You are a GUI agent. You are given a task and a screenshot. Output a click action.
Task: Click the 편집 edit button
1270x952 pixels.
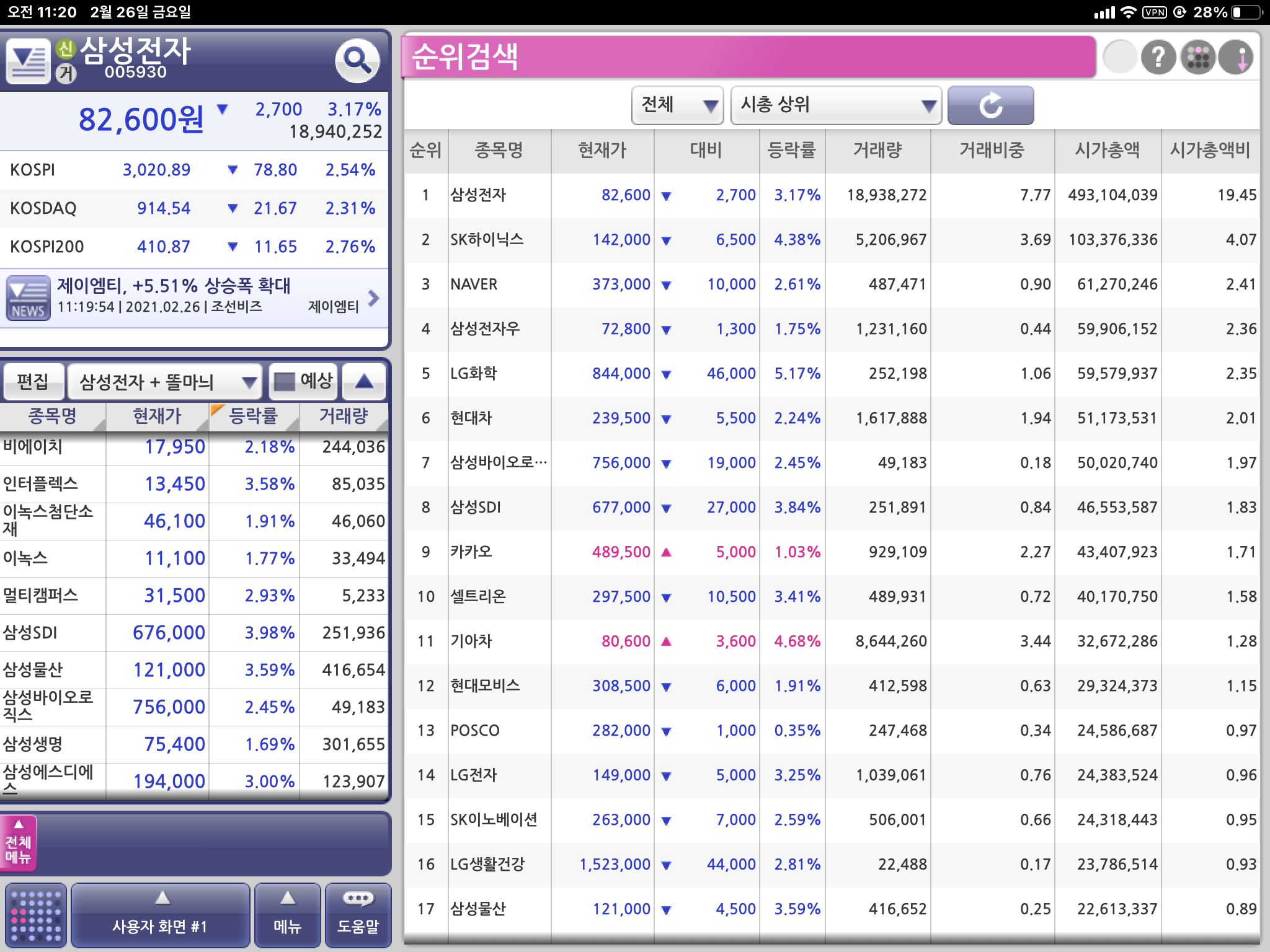[33, 381]
